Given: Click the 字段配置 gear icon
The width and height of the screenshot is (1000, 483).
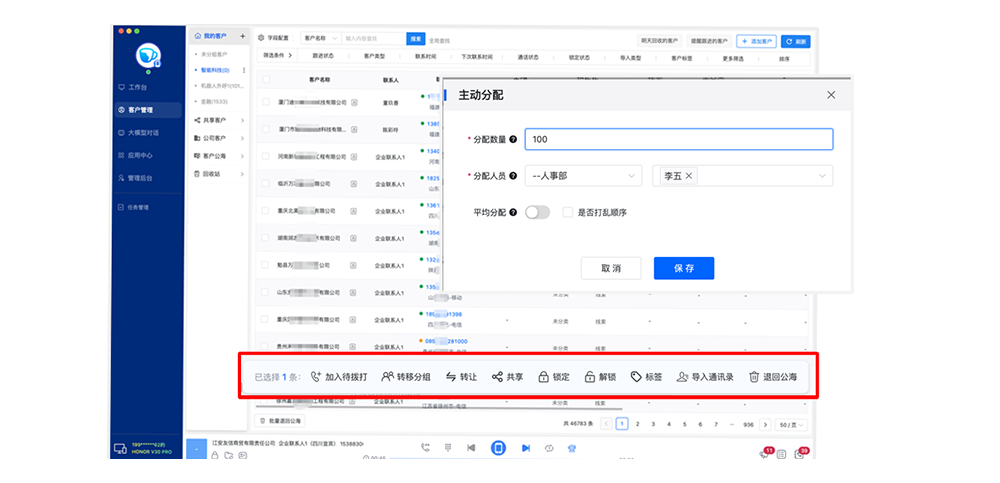Looking at the screenshot, I should [x=261, y=38].
